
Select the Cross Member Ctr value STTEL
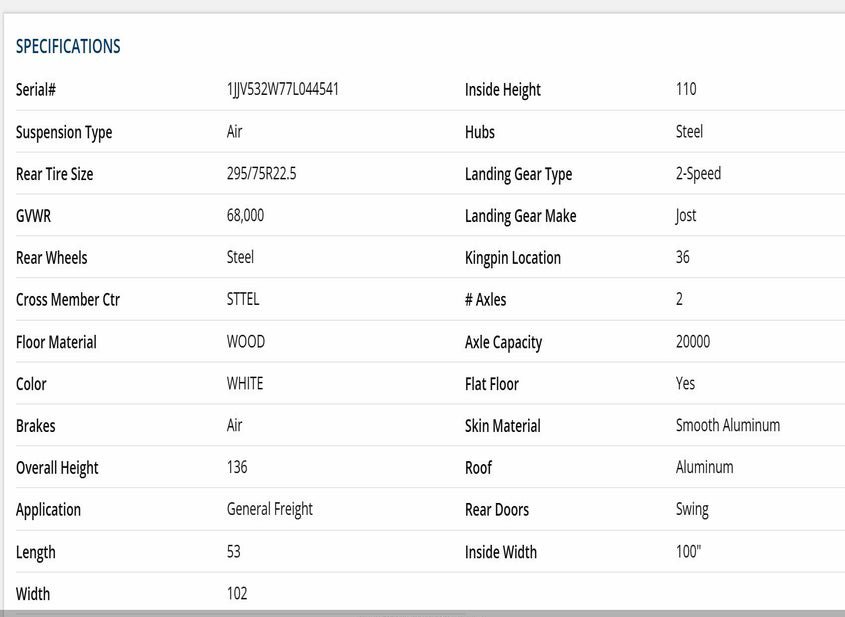(x=243, y=299)
